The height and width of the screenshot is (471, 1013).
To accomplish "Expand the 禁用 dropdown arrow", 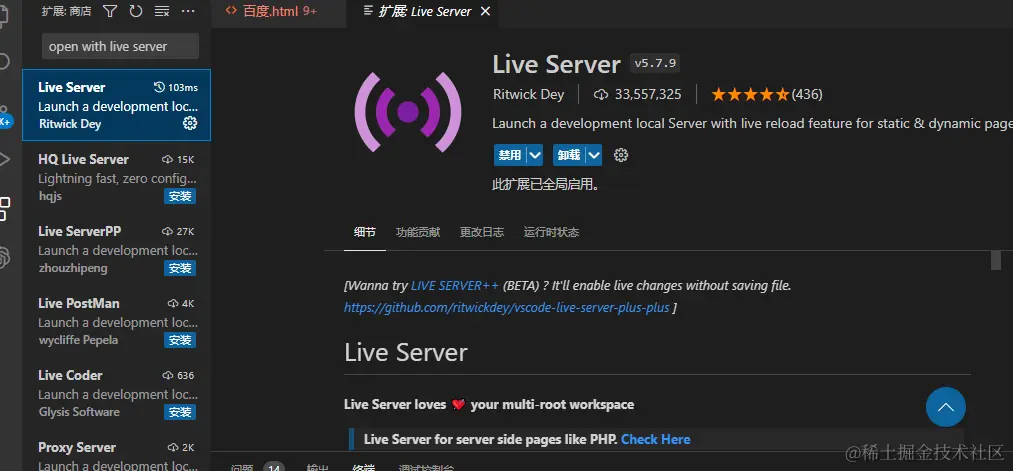I will click(535, 155).
